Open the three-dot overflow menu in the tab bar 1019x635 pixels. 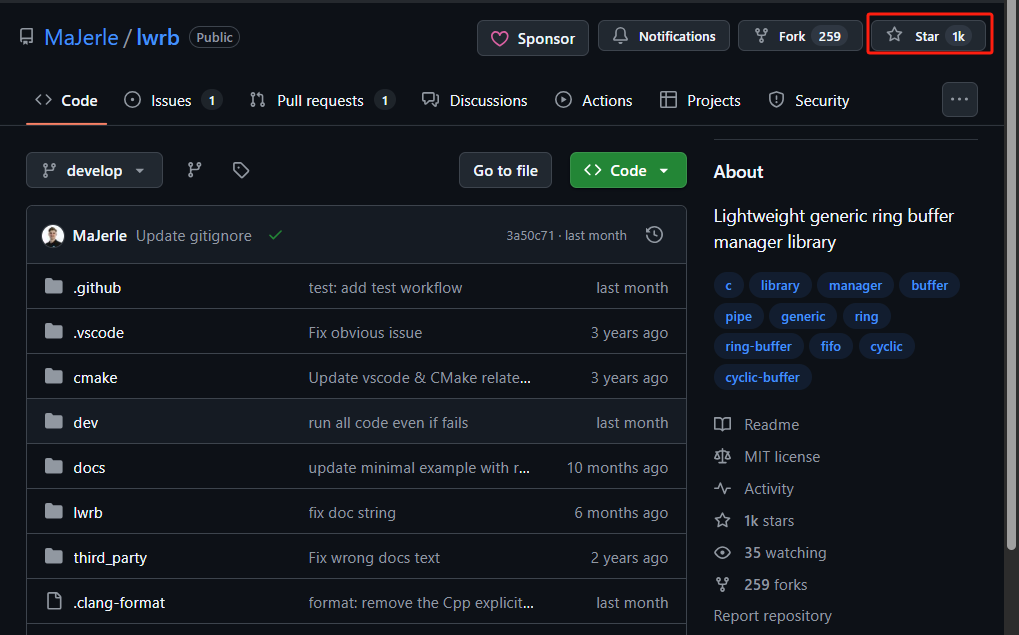click(960, 99)
